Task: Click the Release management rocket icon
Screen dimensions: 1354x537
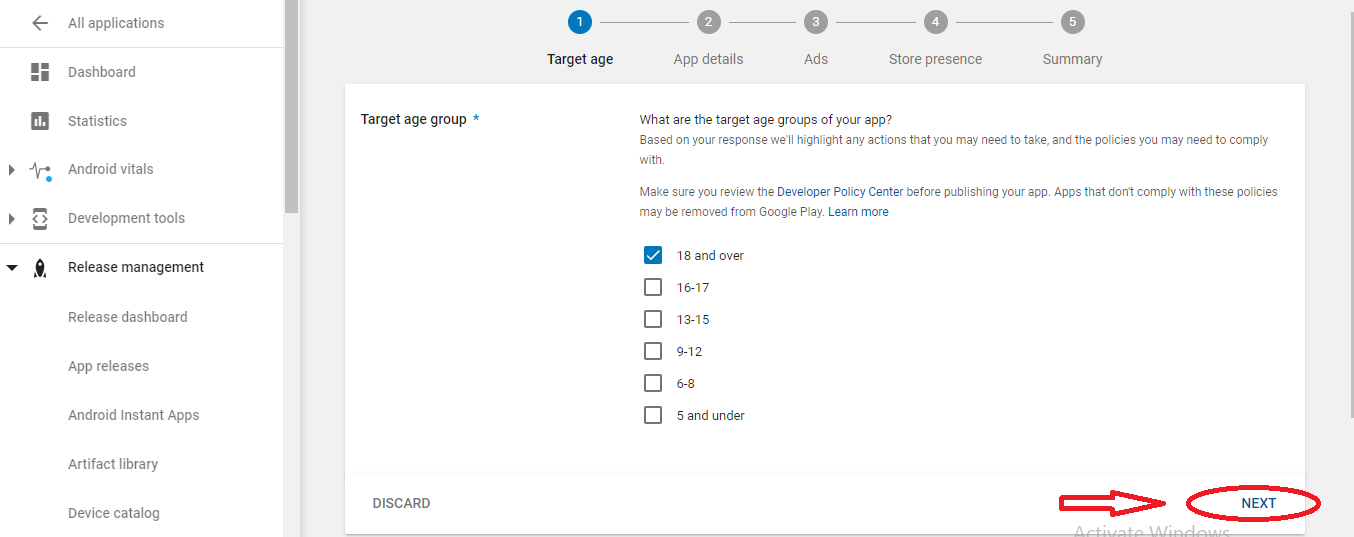Action: [x=40, y=268]
